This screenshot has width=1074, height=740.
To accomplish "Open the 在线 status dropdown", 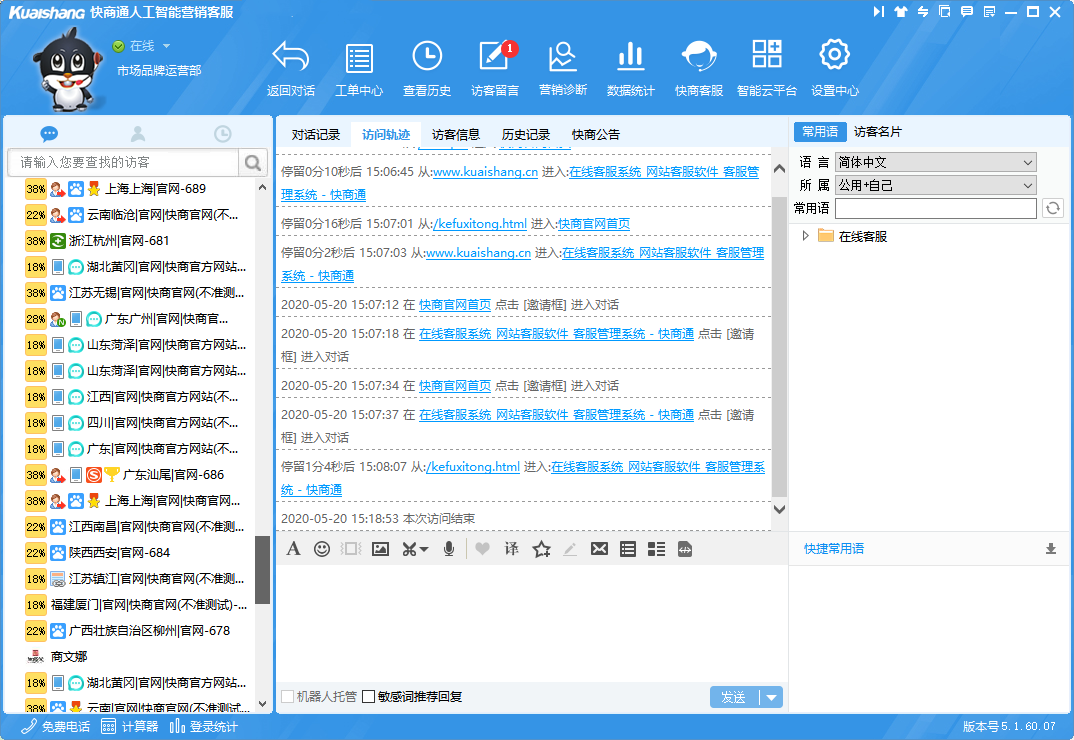I will 166,46.
